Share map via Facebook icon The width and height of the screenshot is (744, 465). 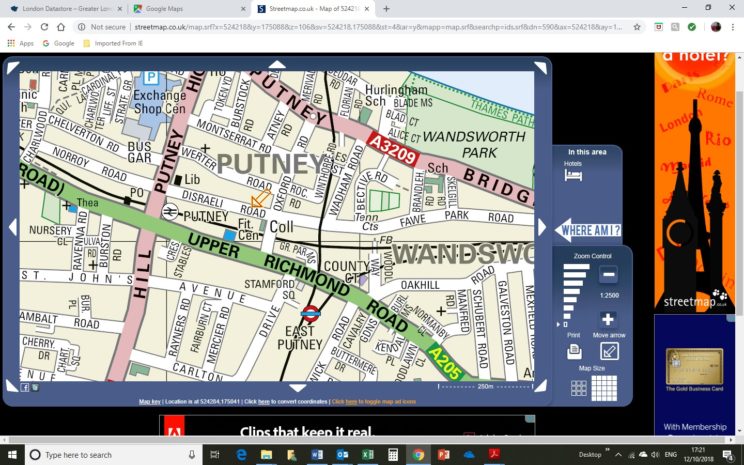25,387
